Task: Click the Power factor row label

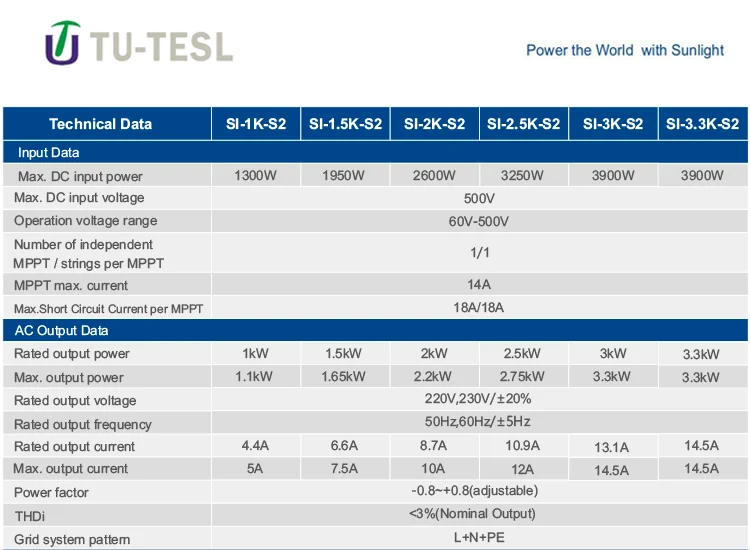Action: point(51,493)
